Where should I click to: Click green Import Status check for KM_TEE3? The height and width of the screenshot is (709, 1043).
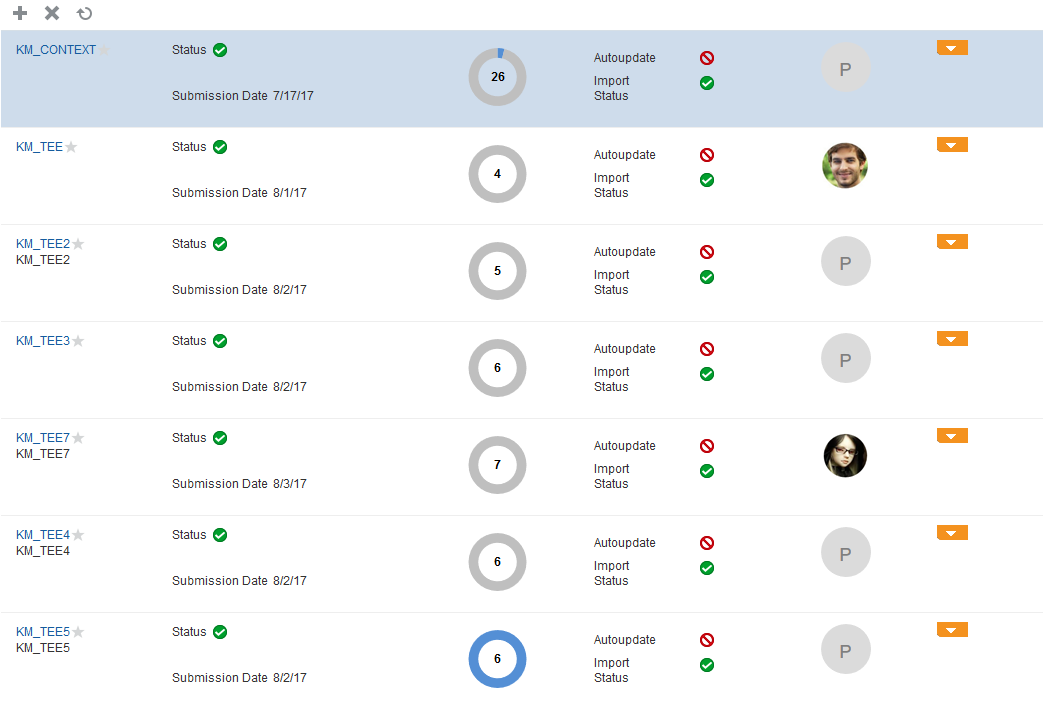pos(707,374)
